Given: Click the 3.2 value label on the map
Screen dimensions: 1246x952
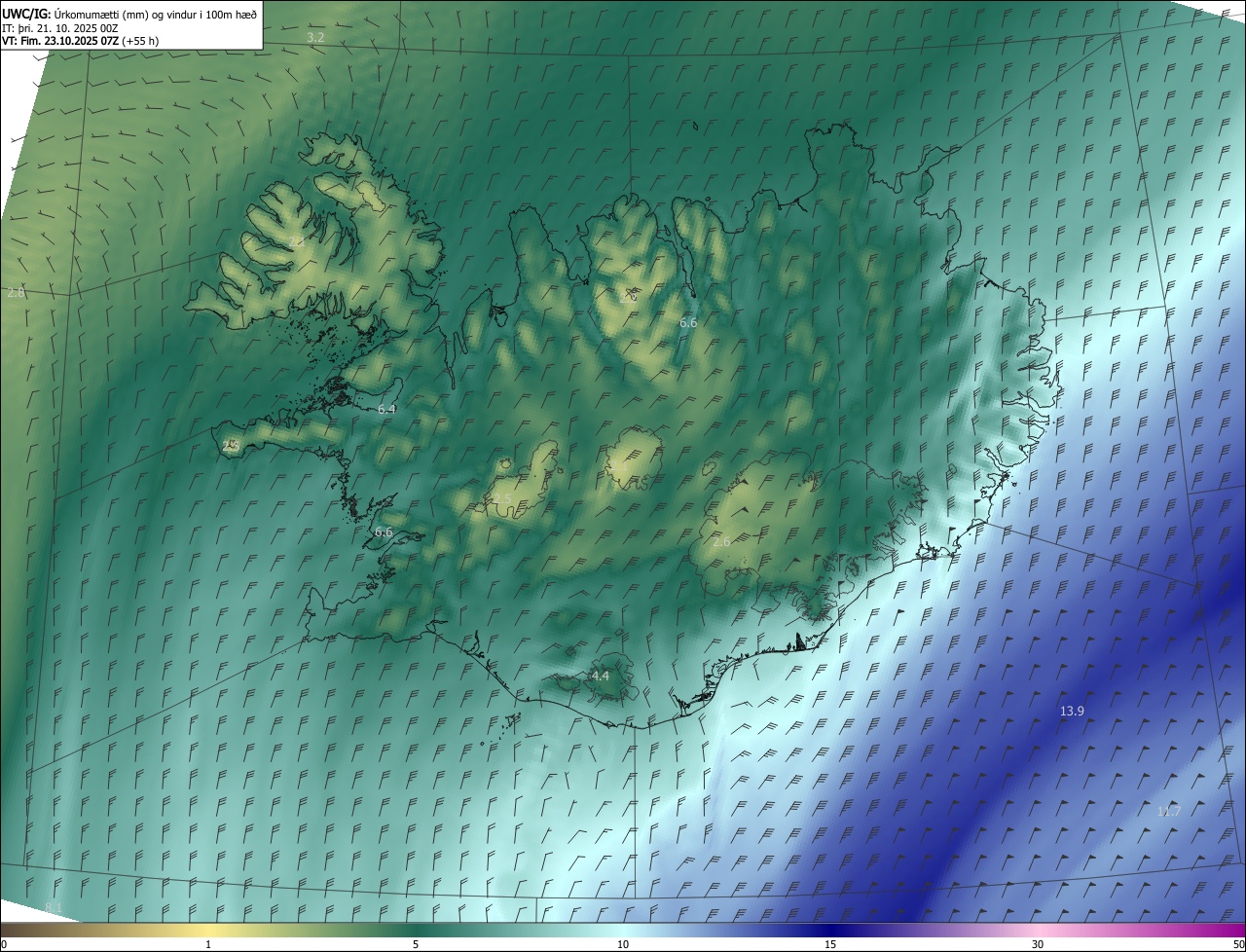Looking at the screenshot, I should click(315, 37).
